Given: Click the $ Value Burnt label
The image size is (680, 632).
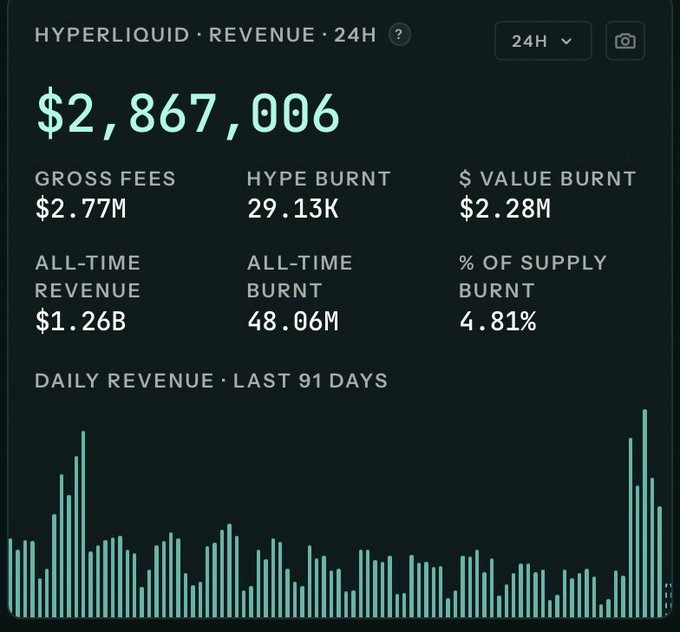Looking at the screenshot, I should [x=547, y=179].
